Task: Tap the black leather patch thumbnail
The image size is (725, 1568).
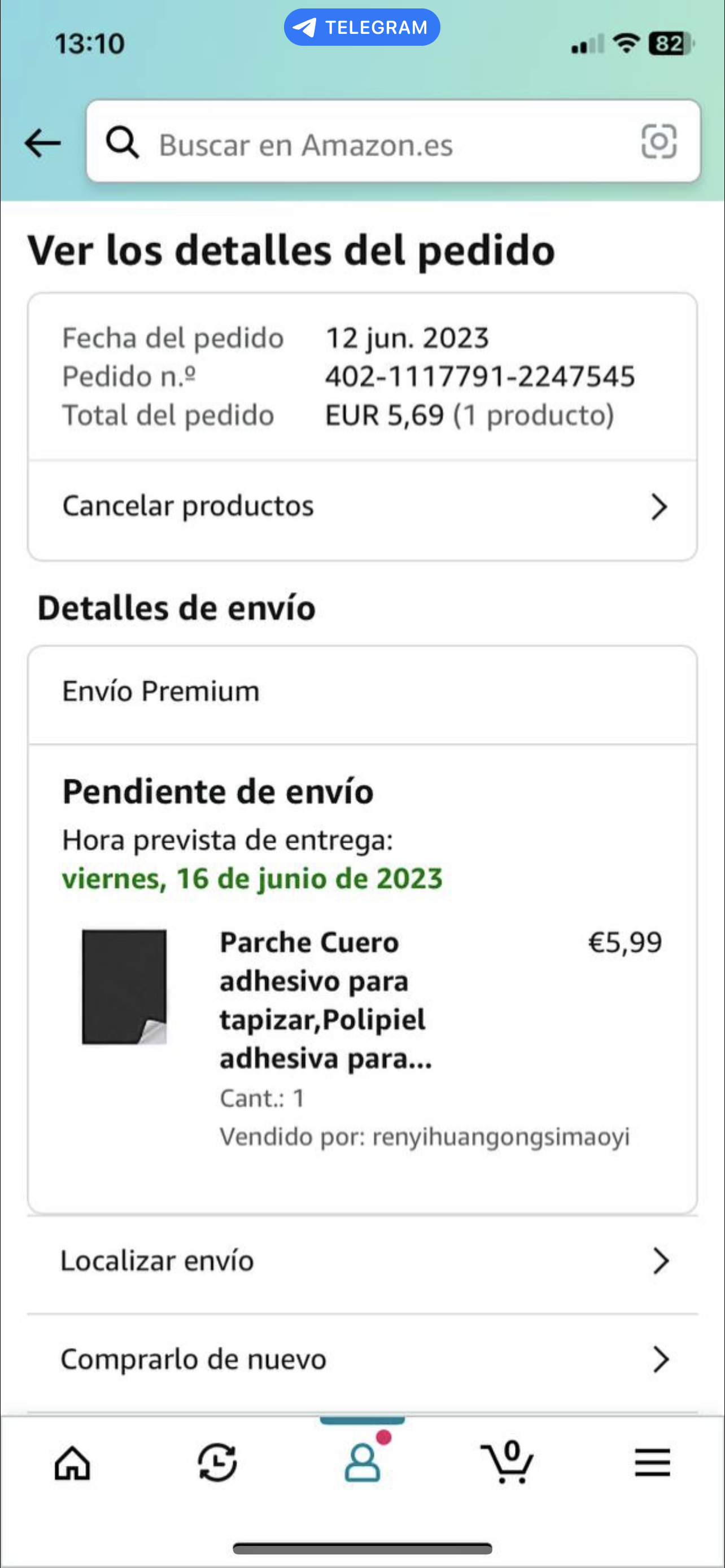Action: pyautogui.click(x=124, y=987)
